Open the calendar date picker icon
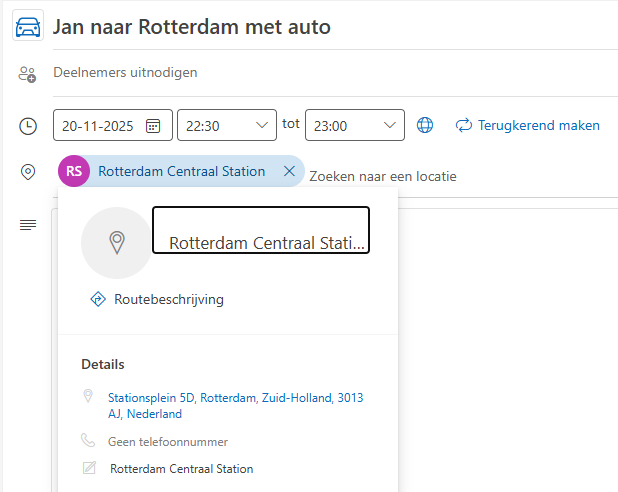Screen dimensions: 618x492 (154, 126)
